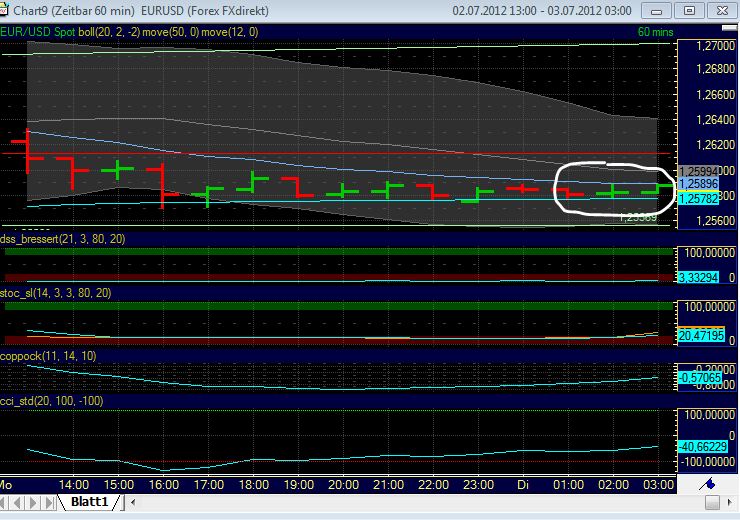This screenshot has width=740, height=520.
Task: Click the 01:00 time axis label
Action: [569, 485]
